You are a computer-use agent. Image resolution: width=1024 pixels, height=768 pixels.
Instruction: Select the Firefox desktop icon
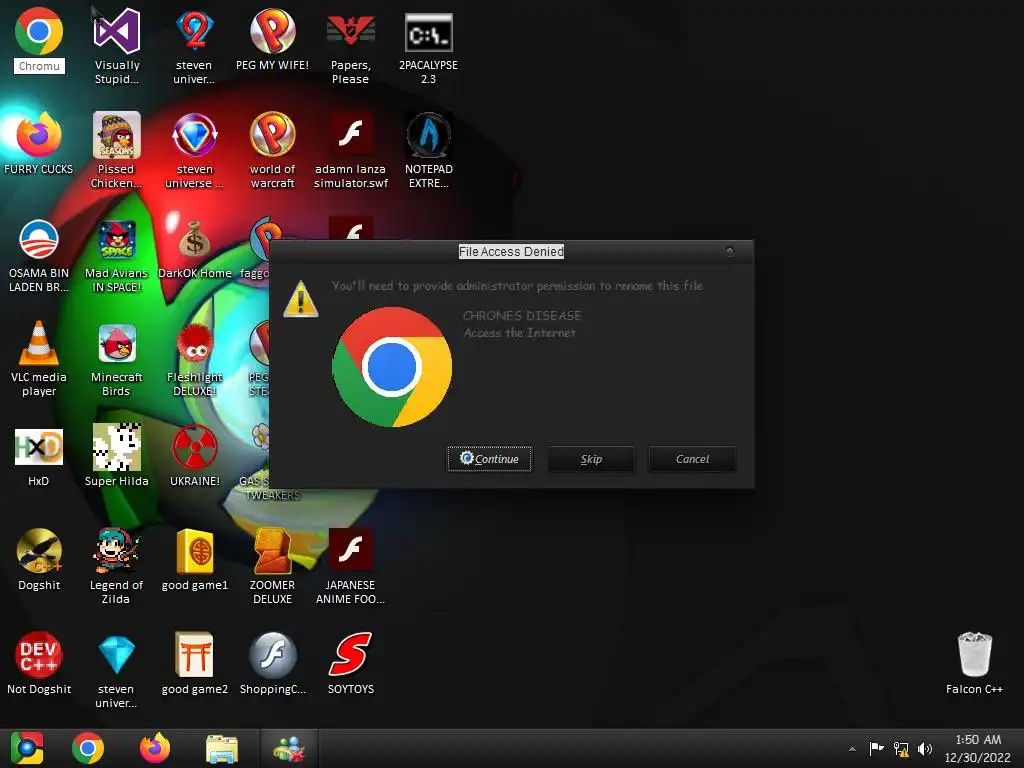tap(39, 135)
